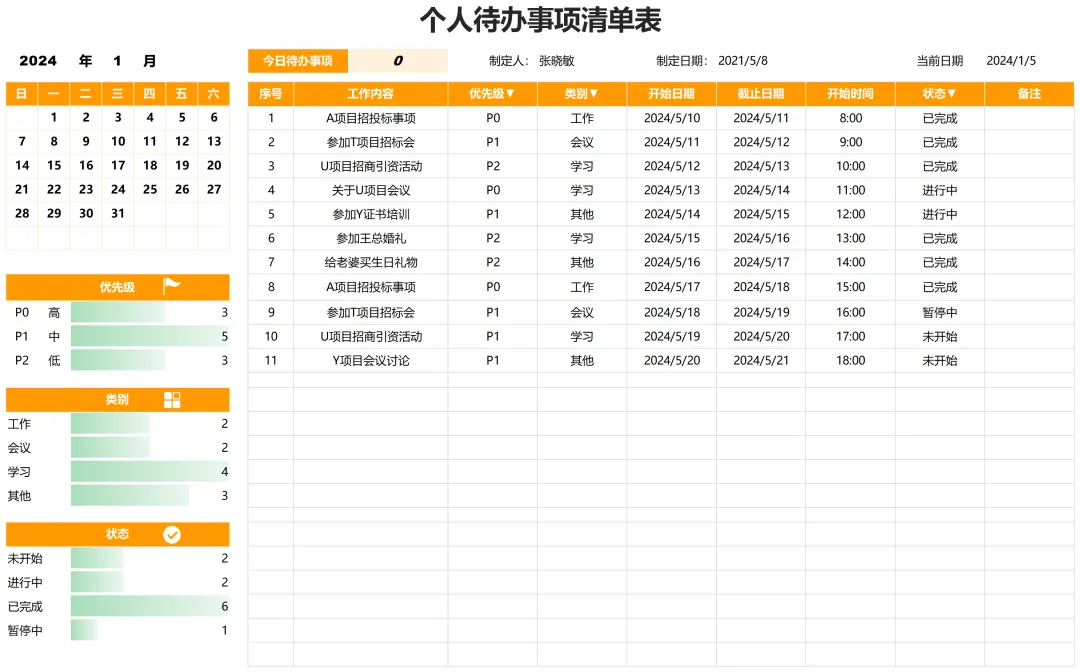Select the 截止日期 column header

click(x=761, y=94)
